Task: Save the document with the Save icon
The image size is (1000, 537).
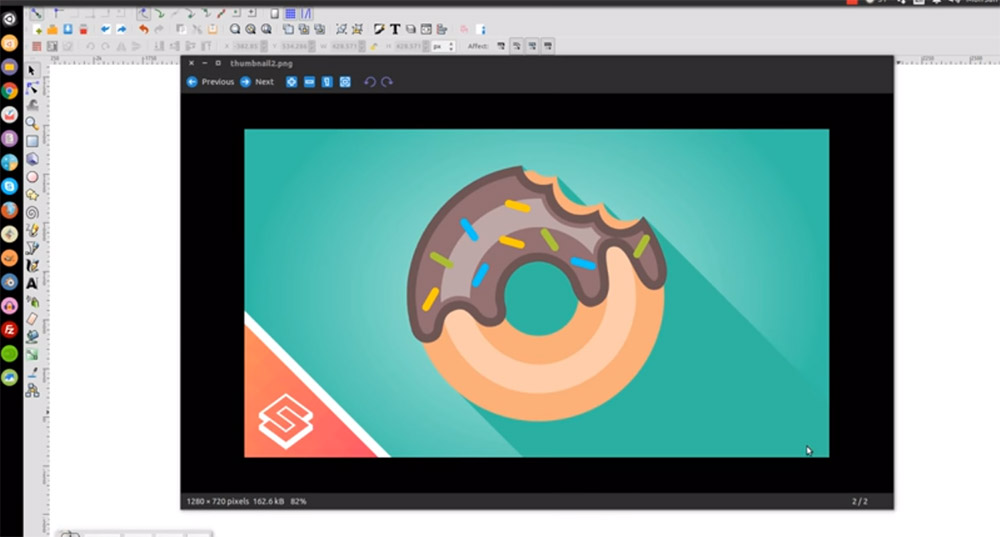Action: (x=68, y=29)
